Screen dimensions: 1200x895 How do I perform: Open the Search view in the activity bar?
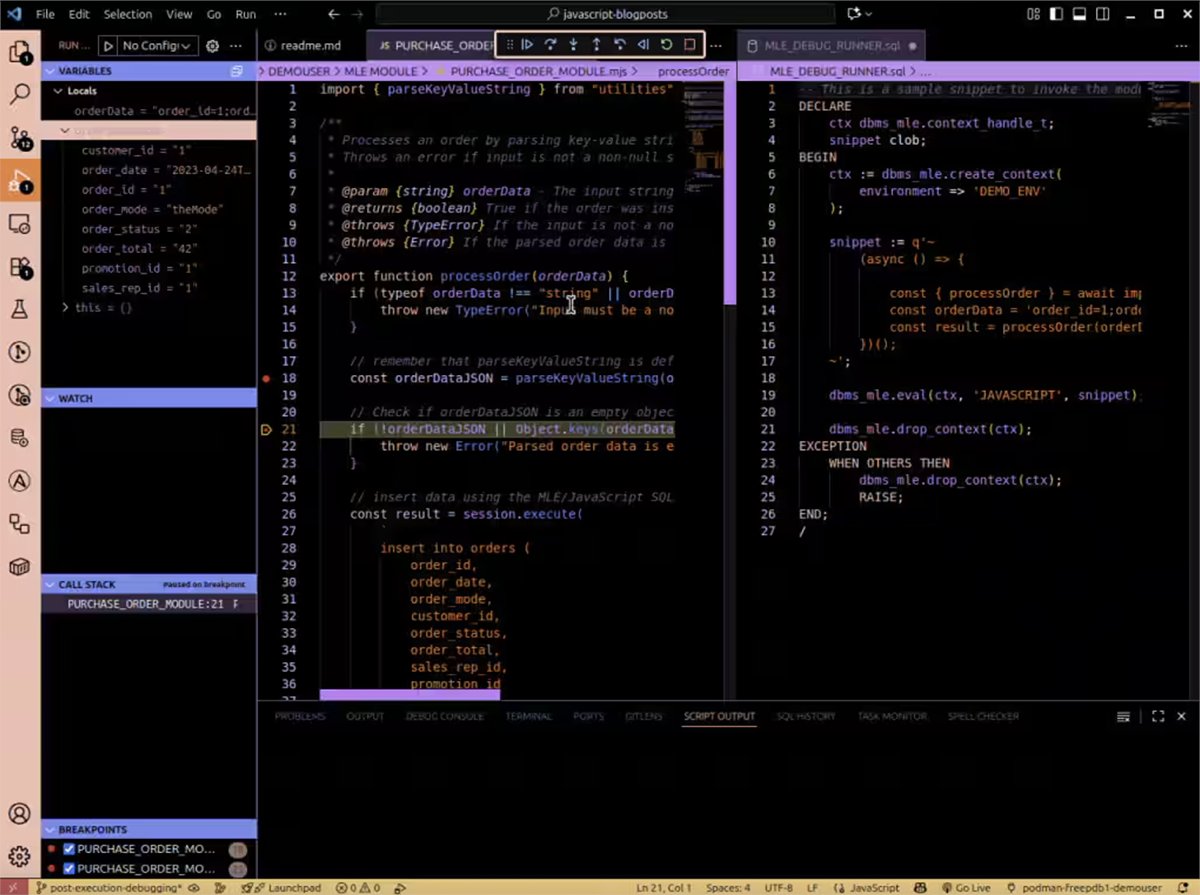(22, 96)
